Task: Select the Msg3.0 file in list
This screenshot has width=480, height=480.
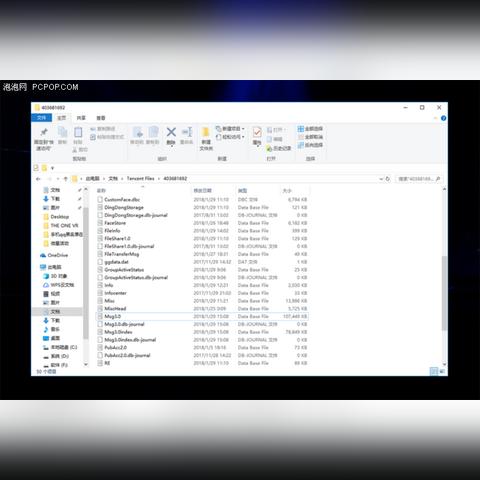Action: click(202, 316)
